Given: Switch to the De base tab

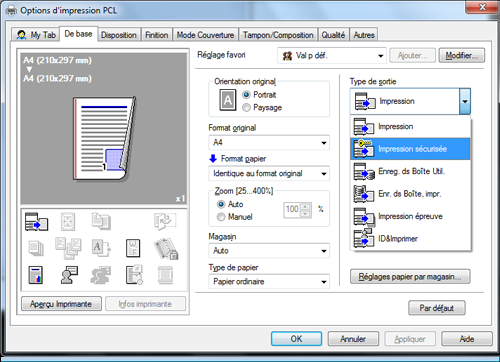Looking at the screenshot, I should 78,34.
